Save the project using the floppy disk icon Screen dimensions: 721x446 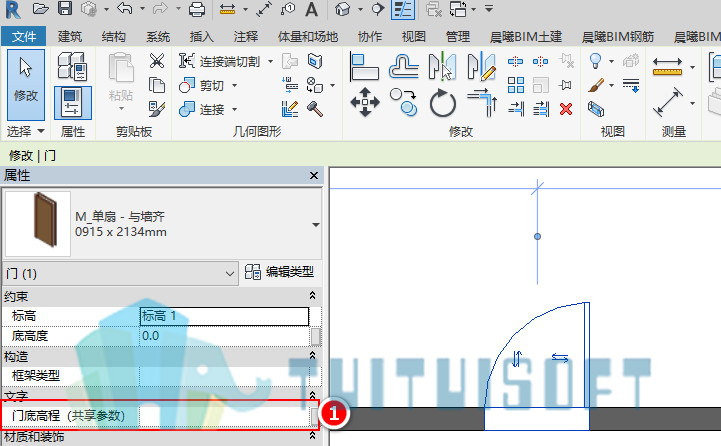tap(65, 9)
